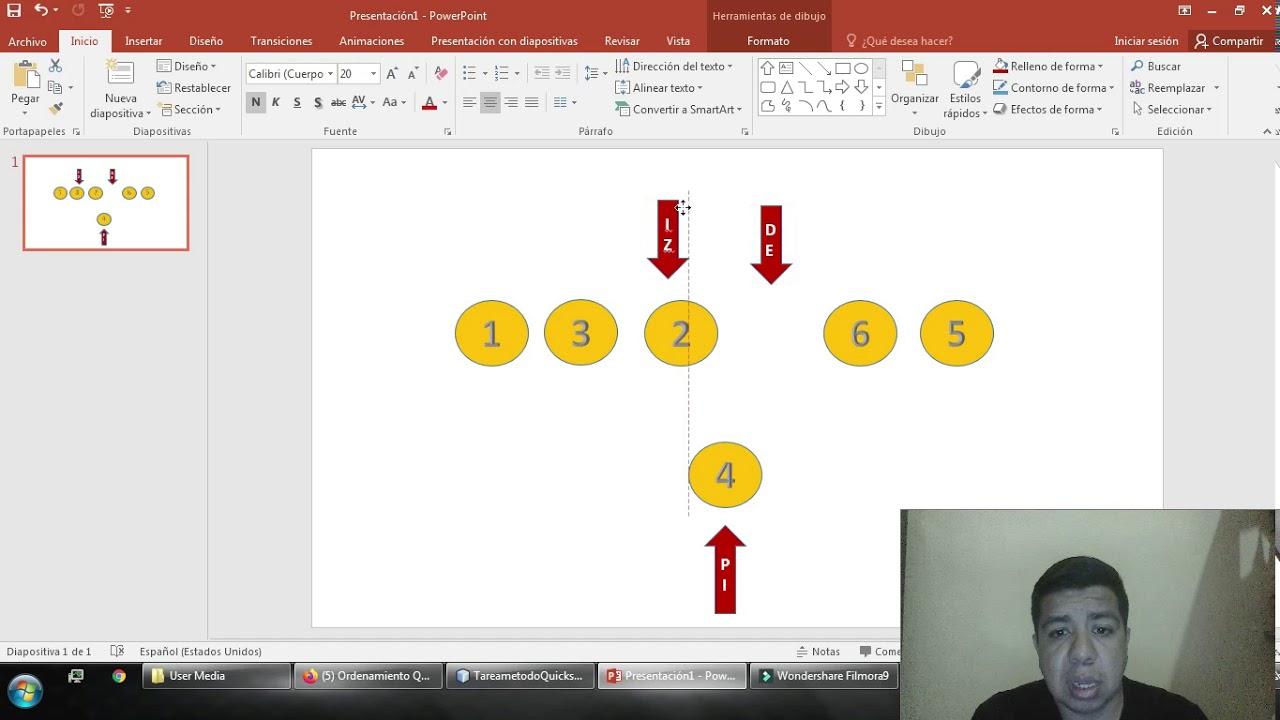Toggle bold N formatting
The height and width of the screenshot is (720, 1280).
tap(256, 102)
